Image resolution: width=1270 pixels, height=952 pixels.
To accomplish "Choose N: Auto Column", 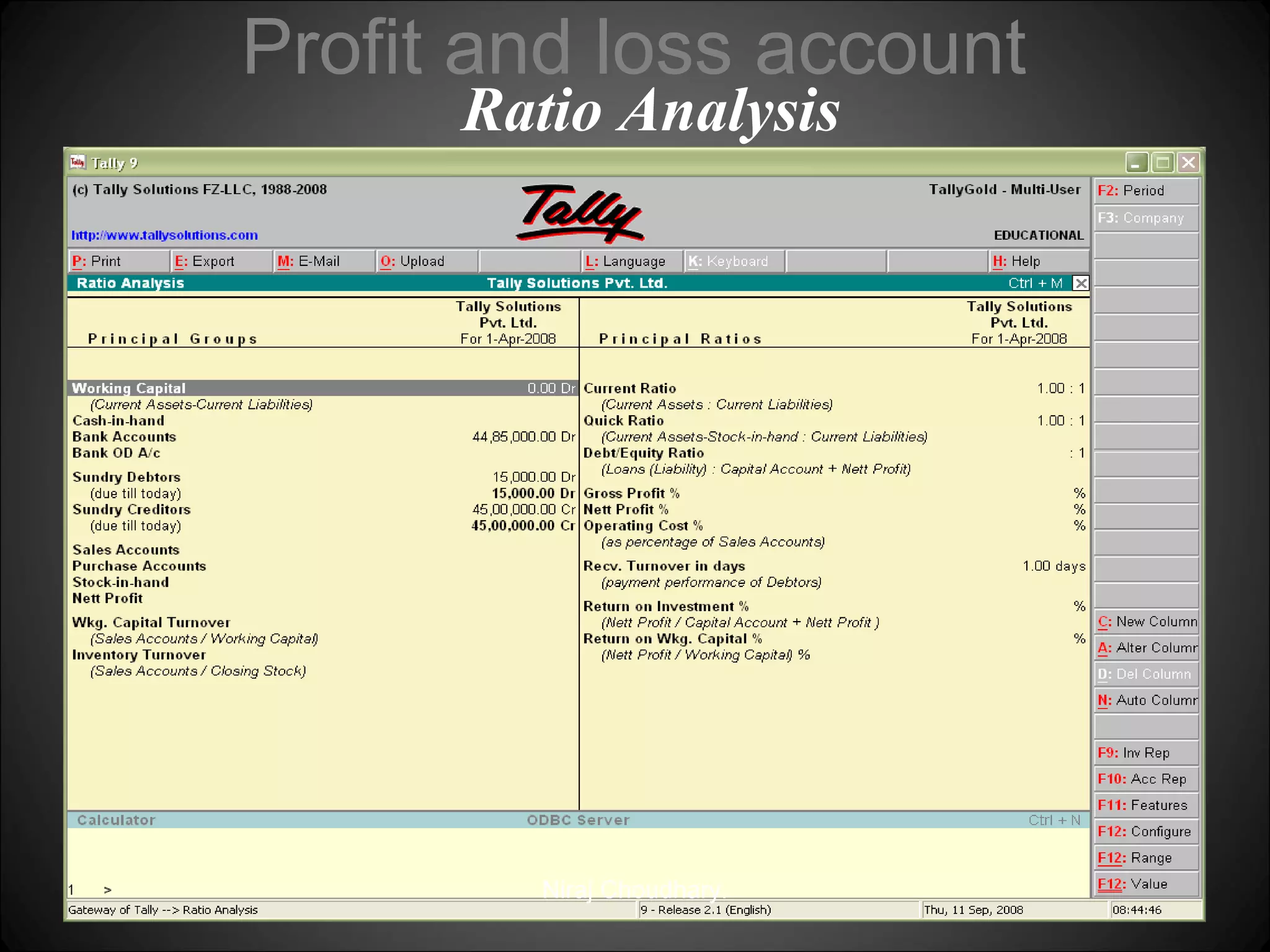I will point(1146,700).
